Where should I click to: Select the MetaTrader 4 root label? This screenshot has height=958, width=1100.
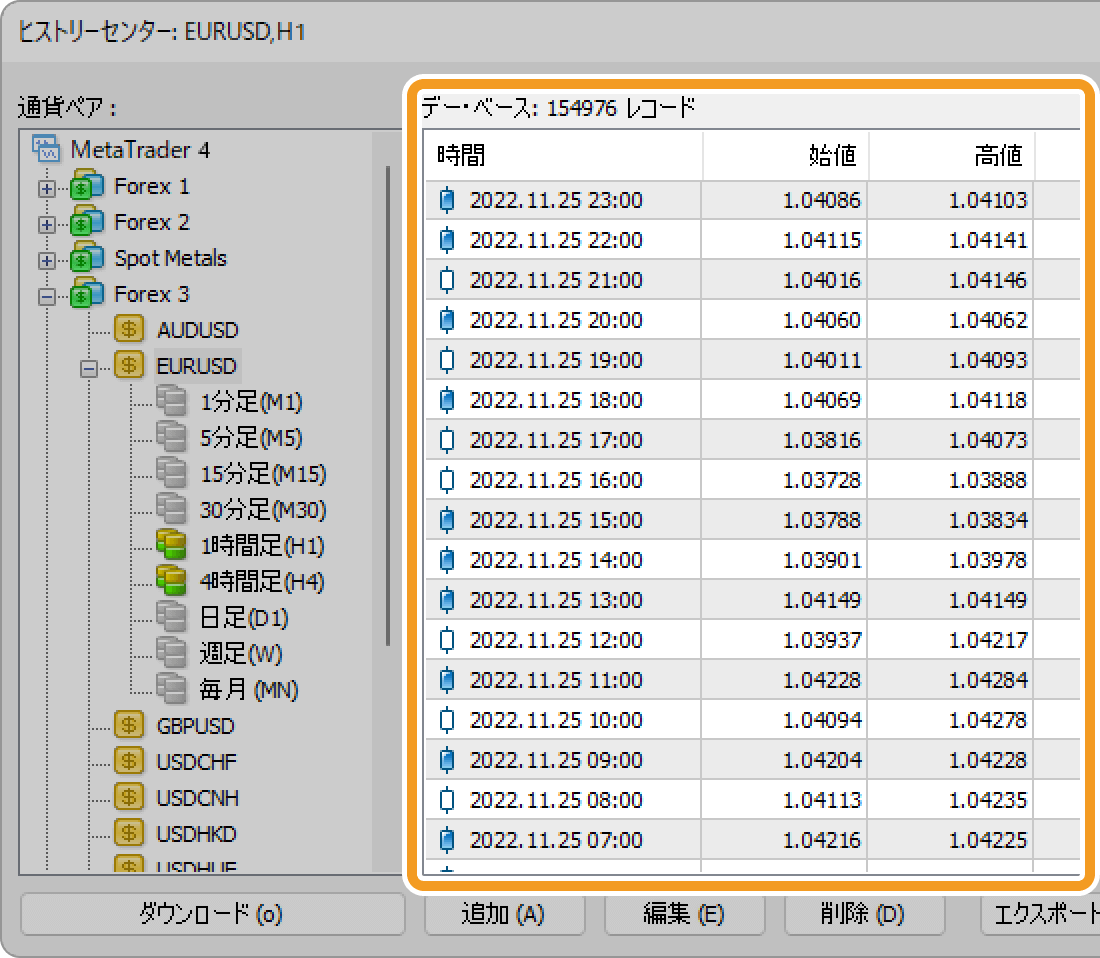click(140, 149)
